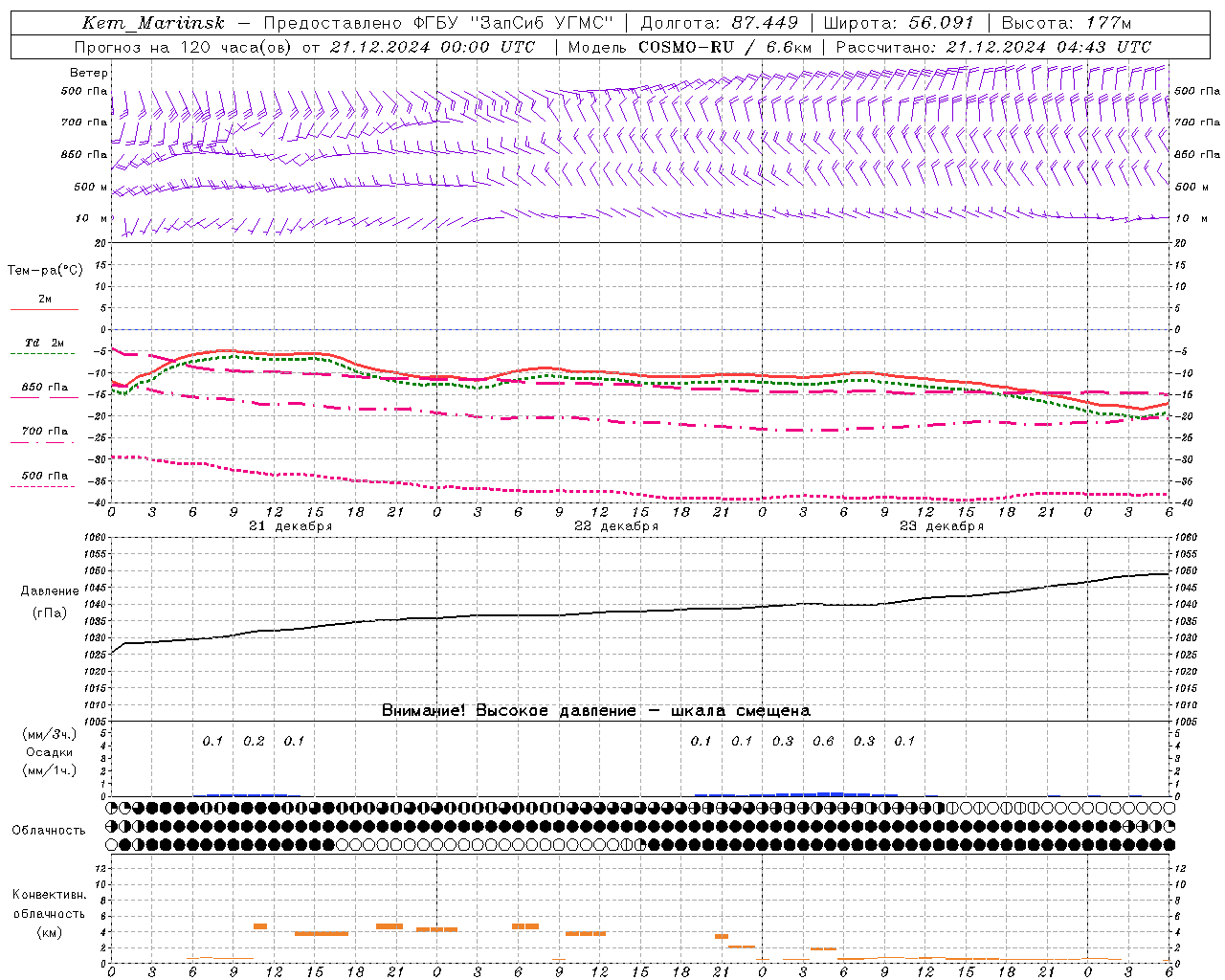This screenshot has height=980, width=1225.
Task: Click the 0.6 precipitation amount value
Action: 823,741
